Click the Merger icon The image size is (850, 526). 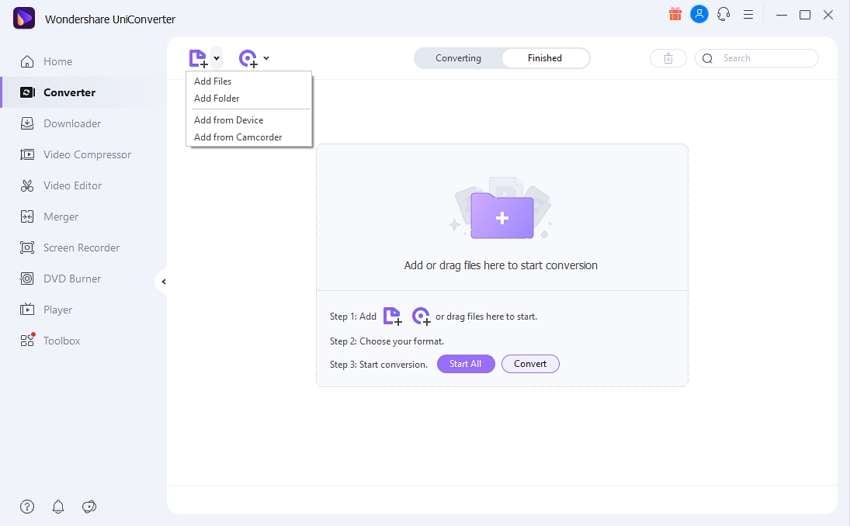point(27,216)
